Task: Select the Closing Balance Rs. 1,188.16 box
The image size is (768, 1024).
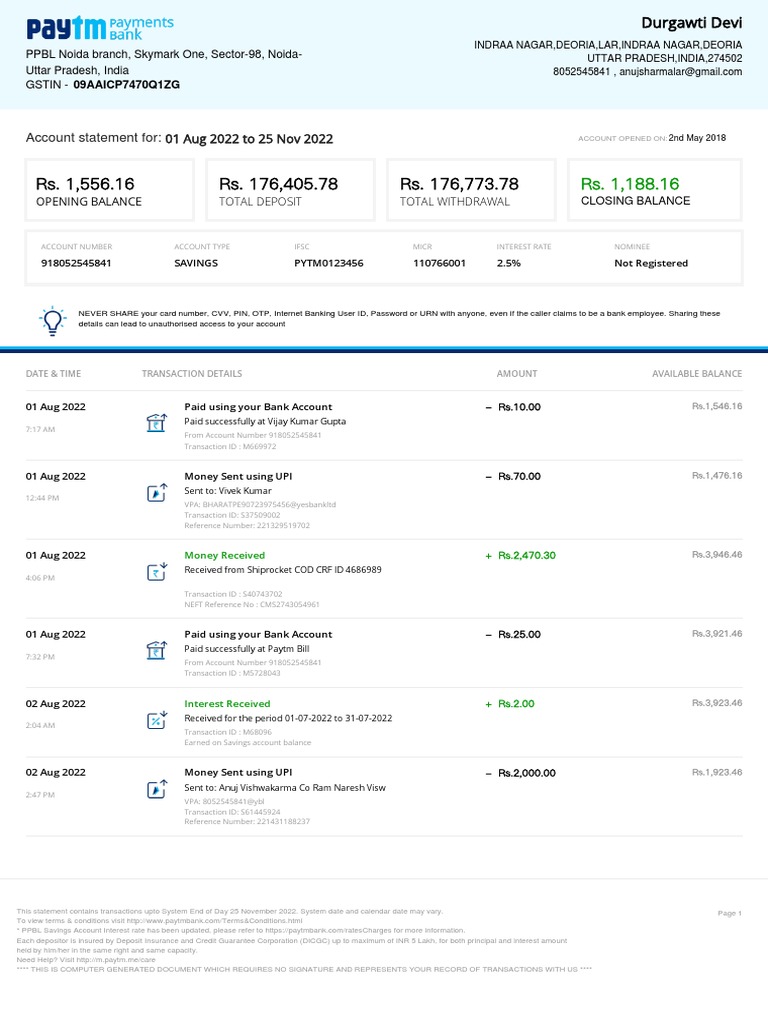Action: (654, 190)
